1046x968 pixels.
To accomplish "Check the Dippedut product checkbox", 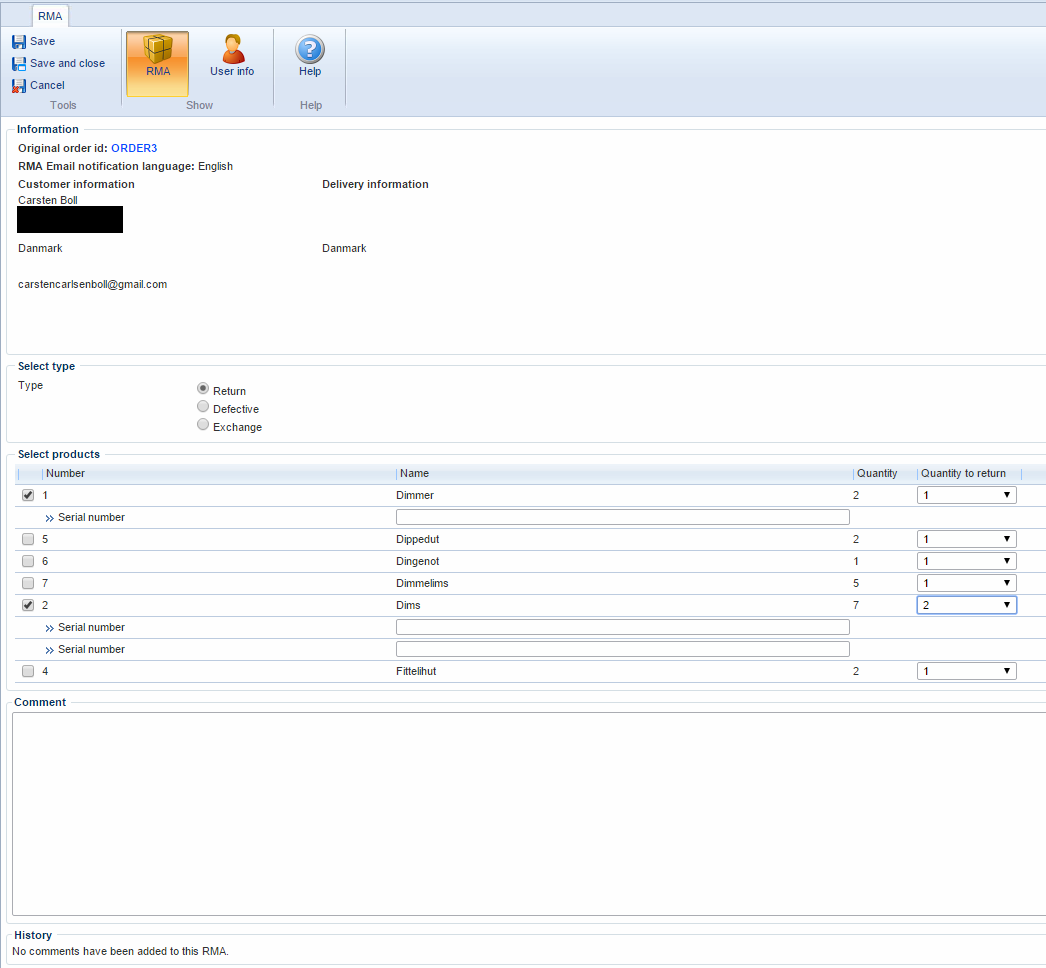I will coord(28,539).
